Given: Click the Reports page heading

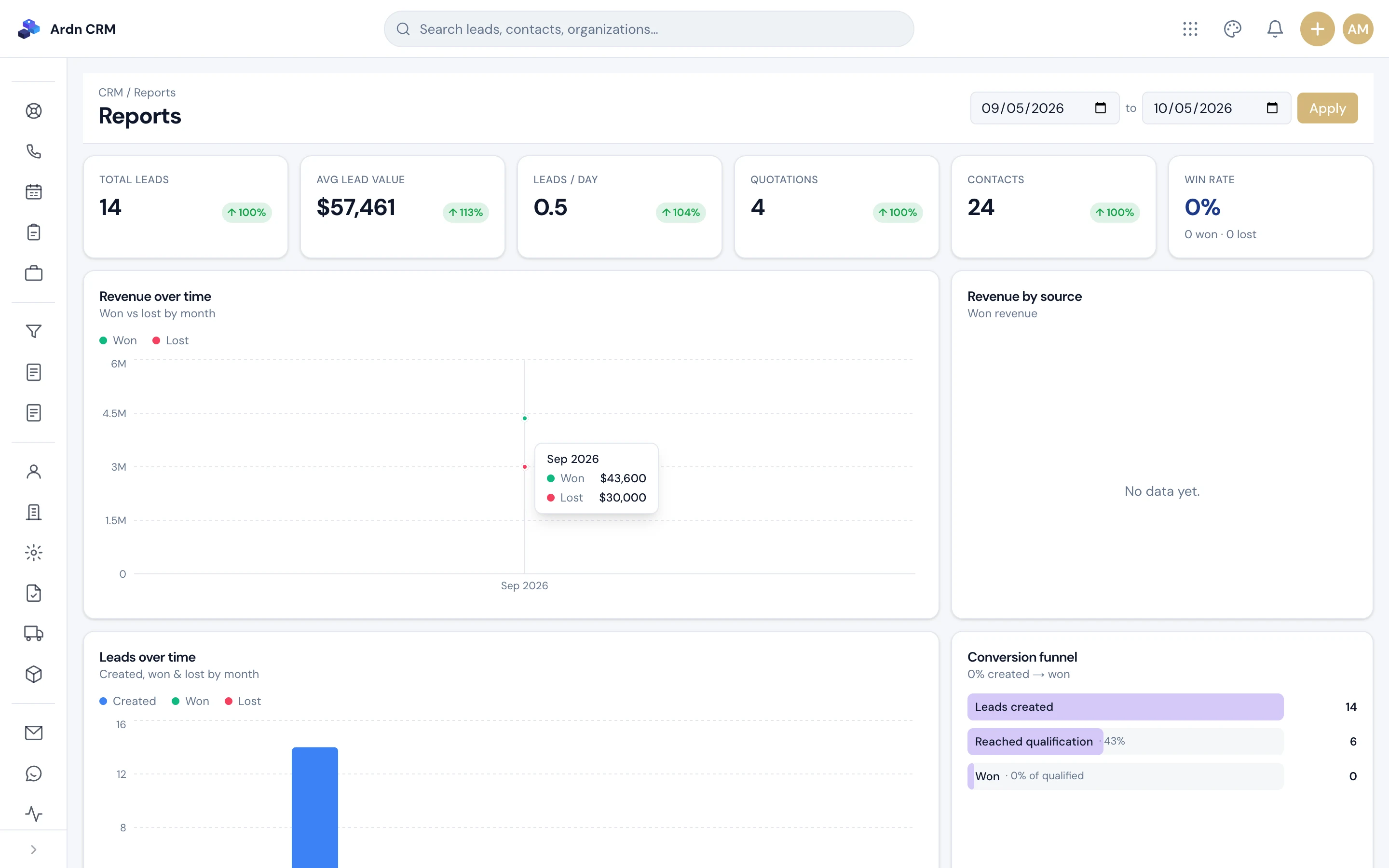Looking at the screenshot, I should click(x=140, y=116).
